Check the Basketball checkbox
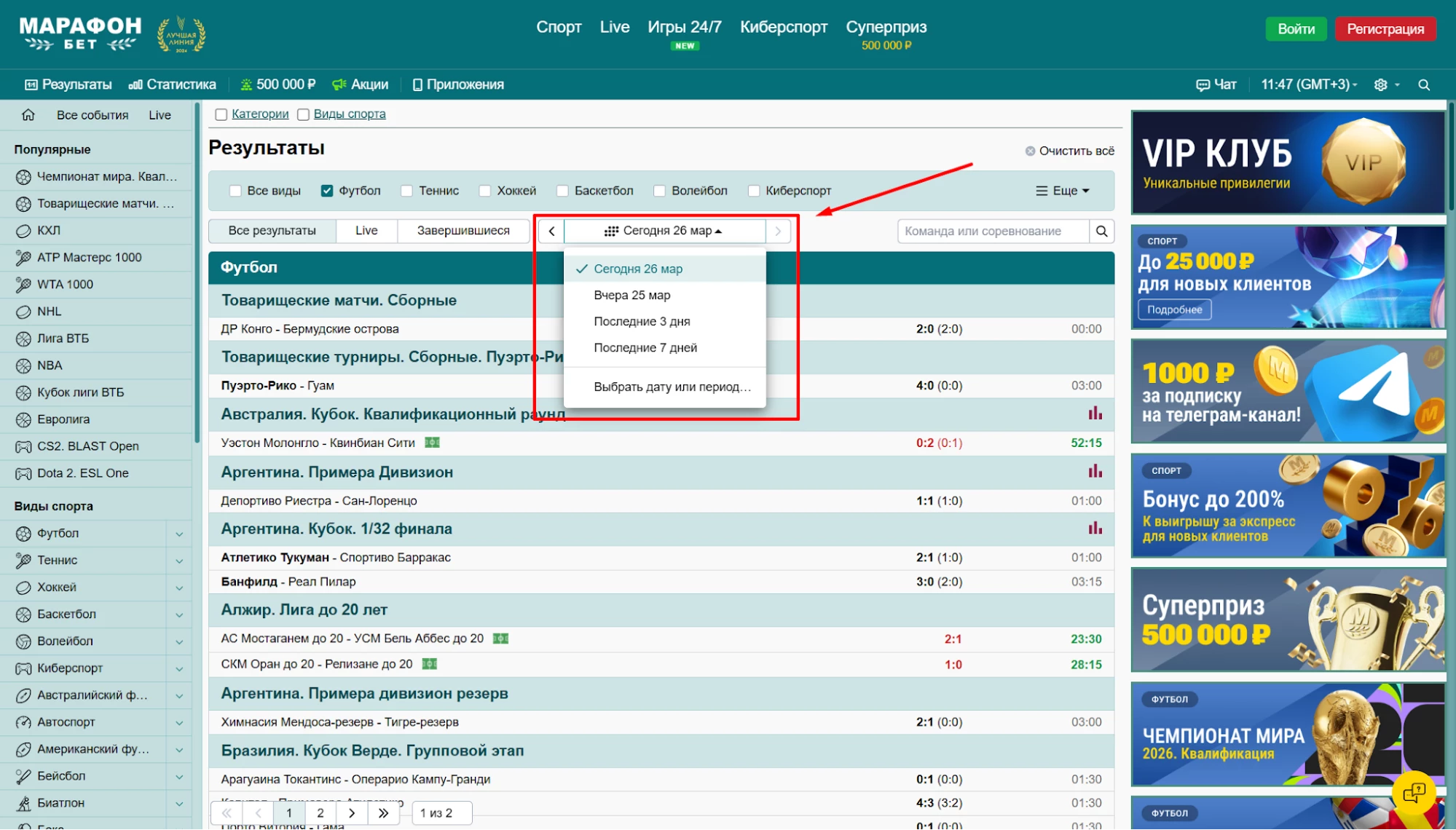Screen dimensions: 1456x830 tap(562, 191)
